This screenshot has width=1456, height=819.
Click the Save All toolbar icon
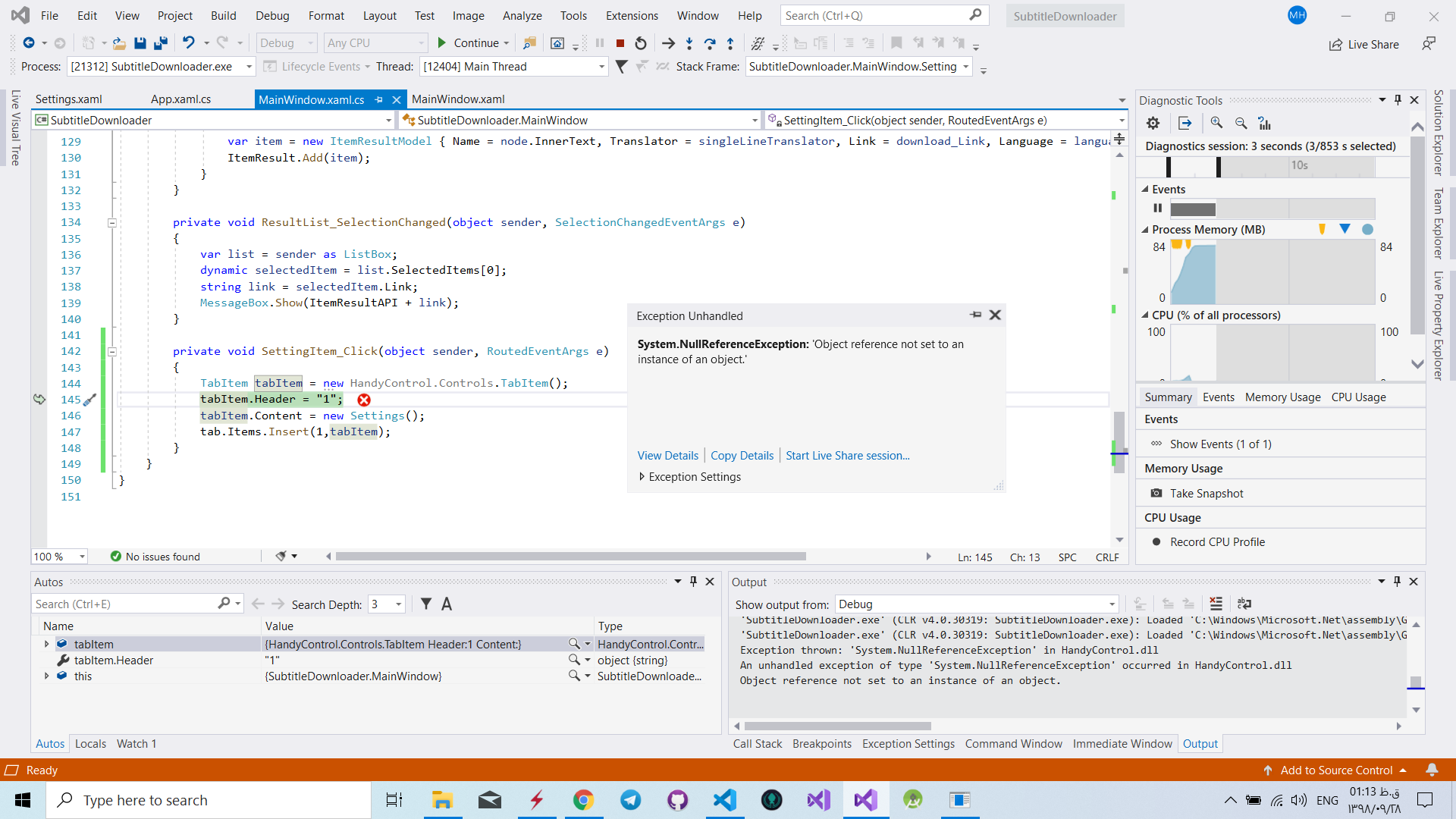click(160, 43)
